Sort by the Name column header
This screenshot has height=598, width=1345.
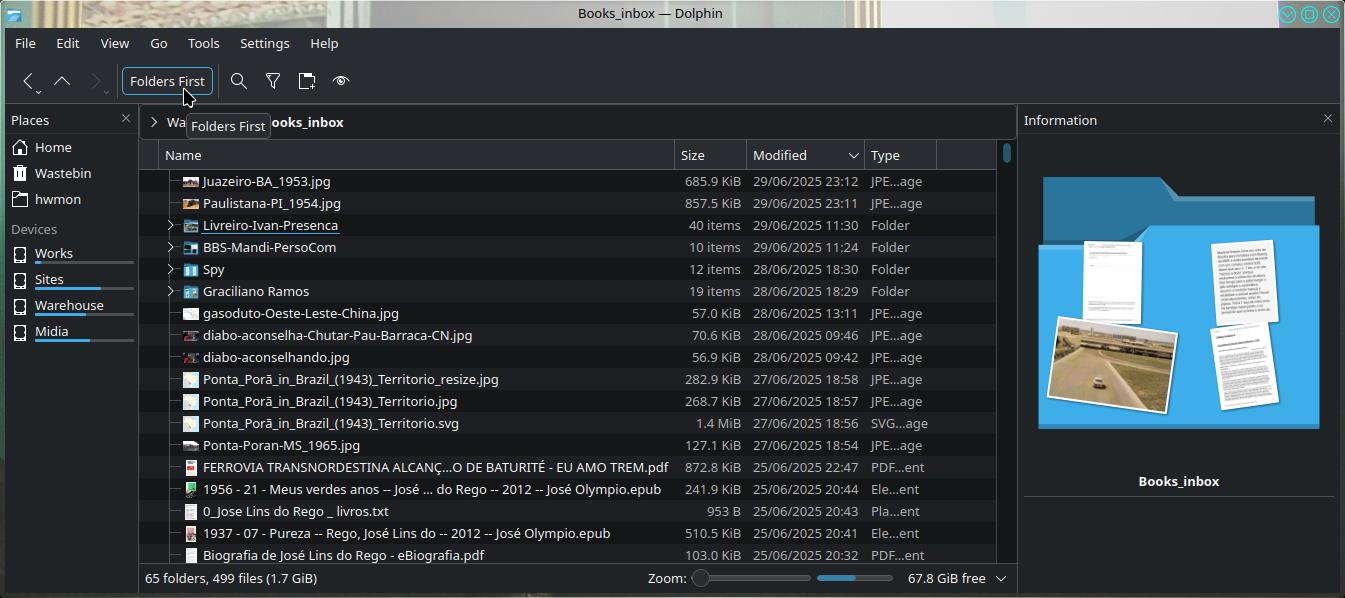click(x=417, y=155)
